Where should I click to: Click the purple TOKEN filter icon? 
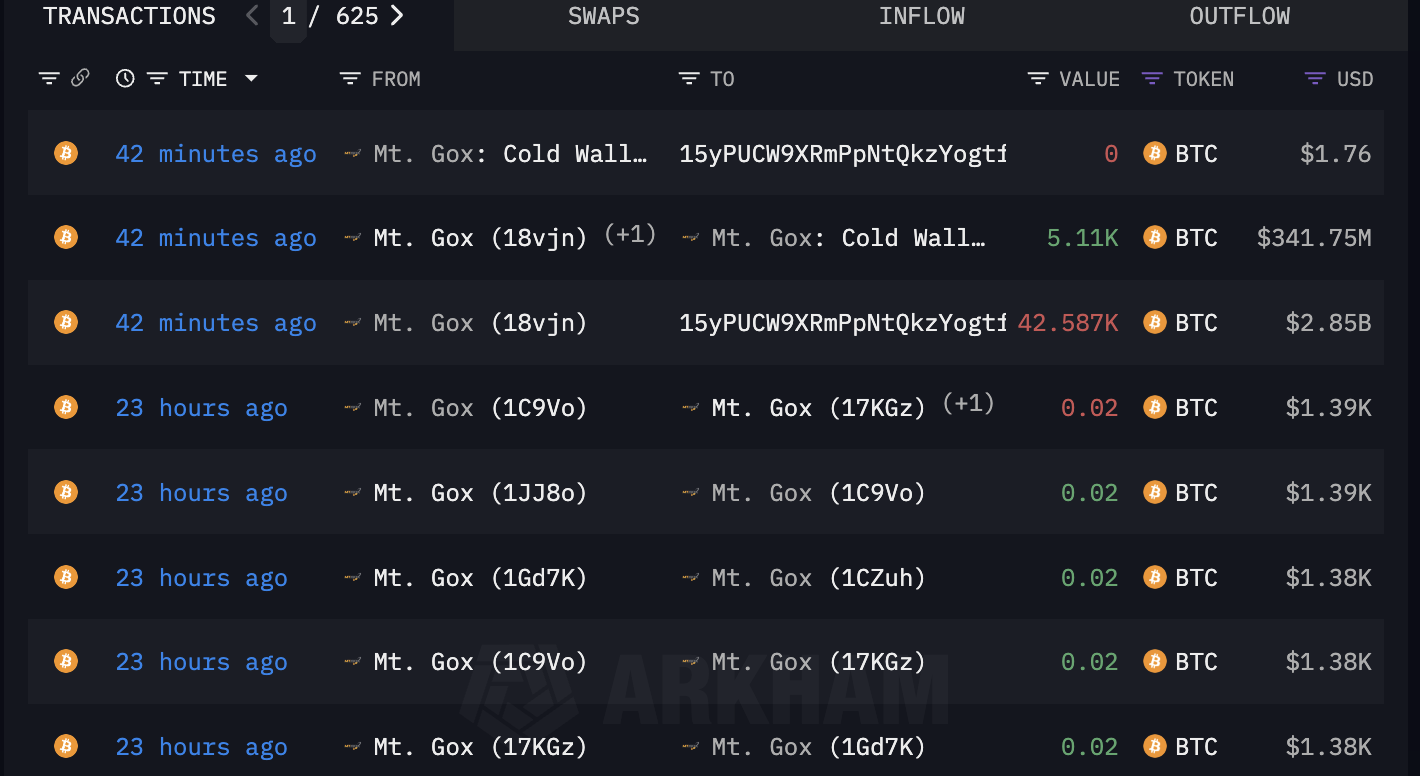tap(1152, 79)
